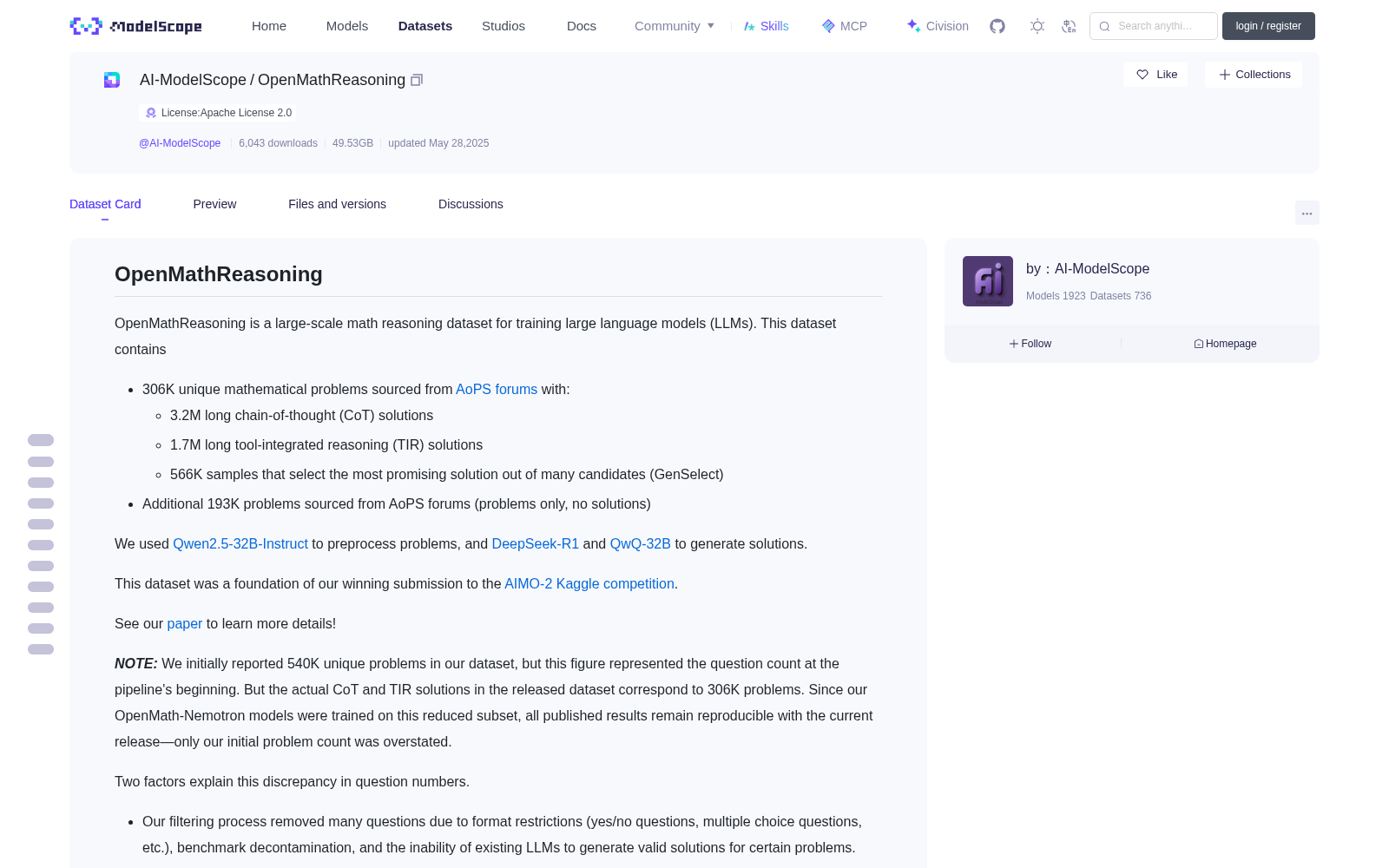The height and width of the screenshot is (868, 1389).
Task: Click the ModelScope logo
Action: tap(135, 26)
